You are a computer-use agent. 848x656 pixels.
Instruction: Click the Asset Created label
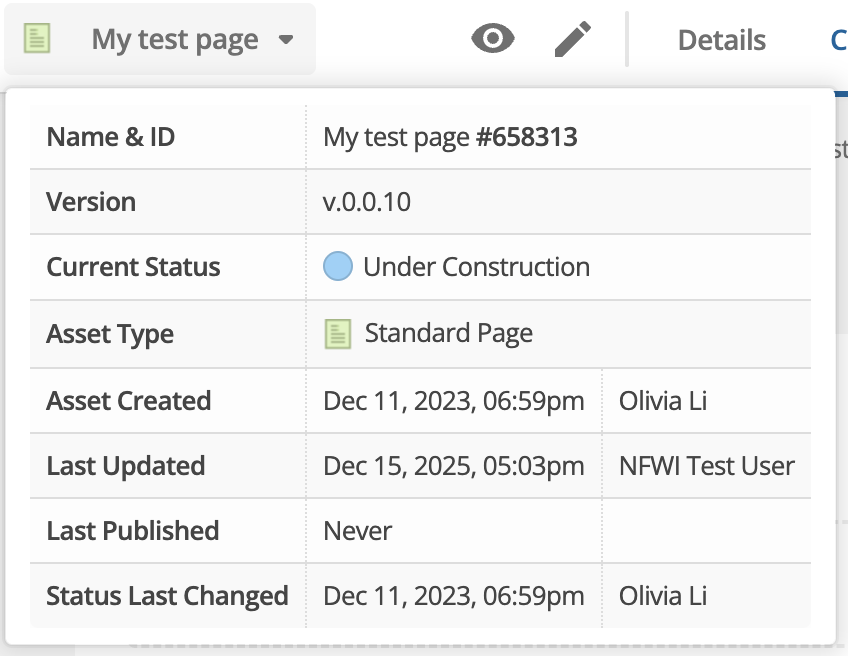[129, 401]
